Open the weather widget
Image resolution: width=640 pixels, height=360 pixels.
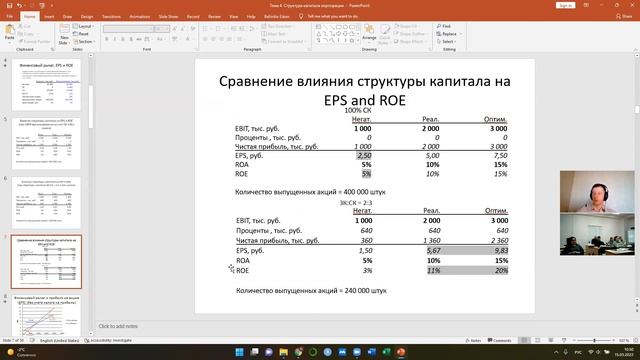[x=21, y=352]
